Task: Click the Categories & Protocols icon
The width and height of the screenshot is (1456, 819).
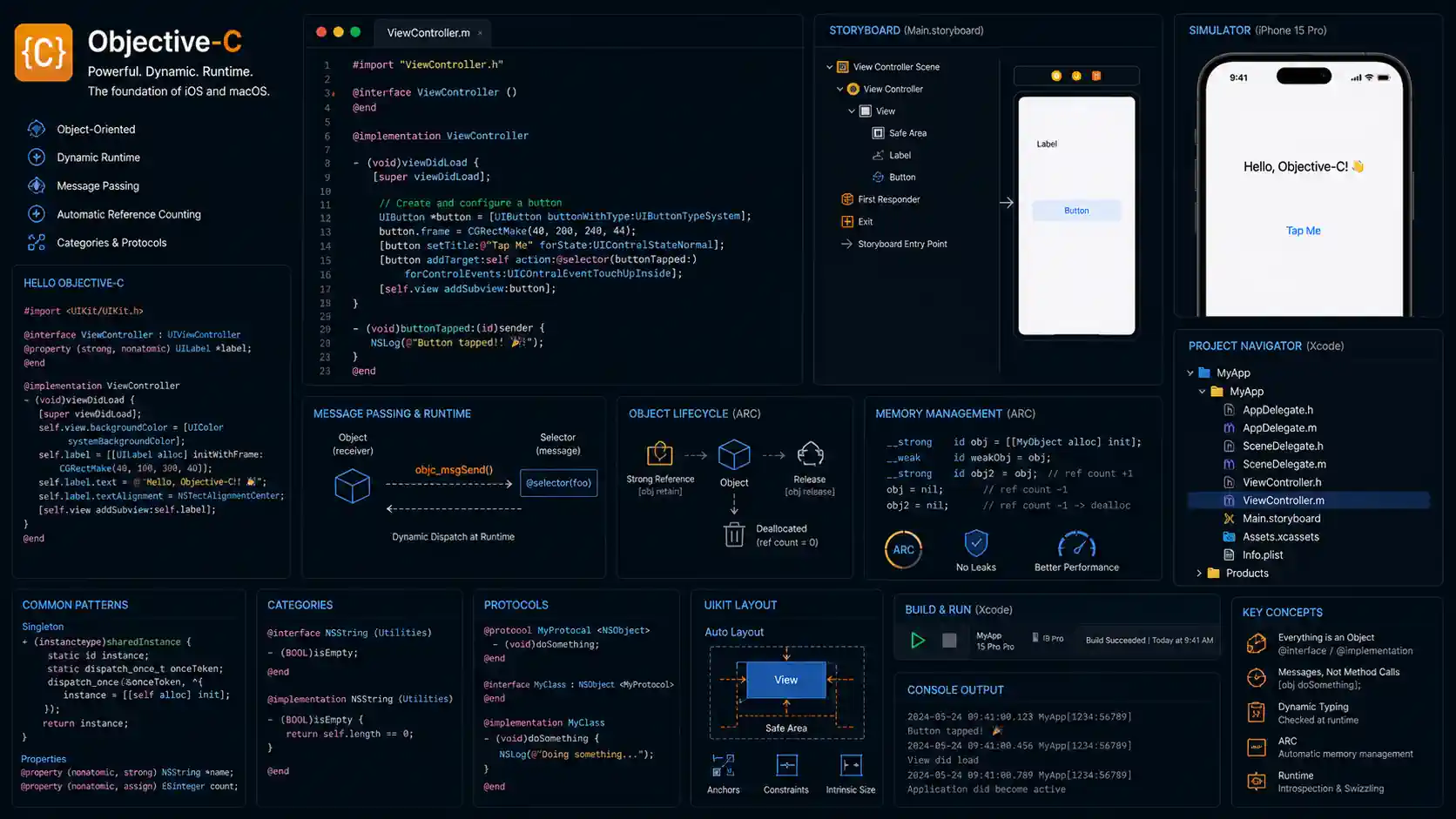Action: [37, 243]
